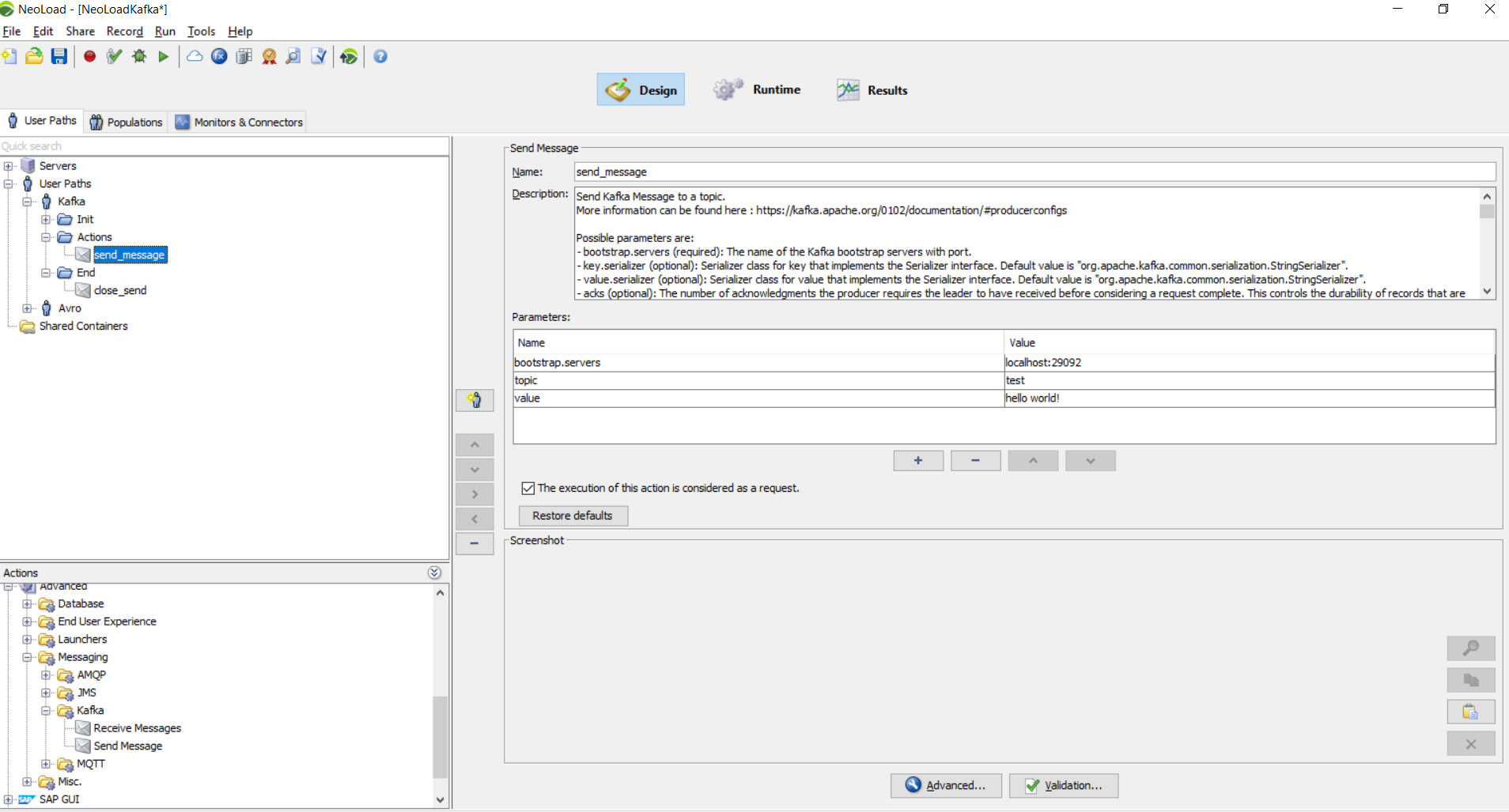Create a new project via toolbar icon
1509x812 pixels.
point(9,56)
